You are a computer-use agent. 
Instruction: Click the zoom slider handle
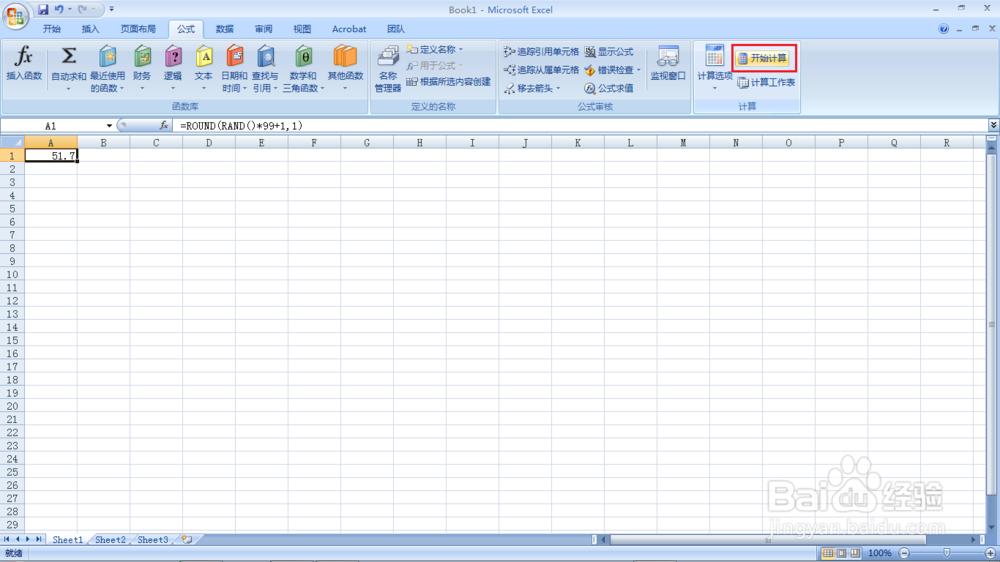click(x=946, y=553)
